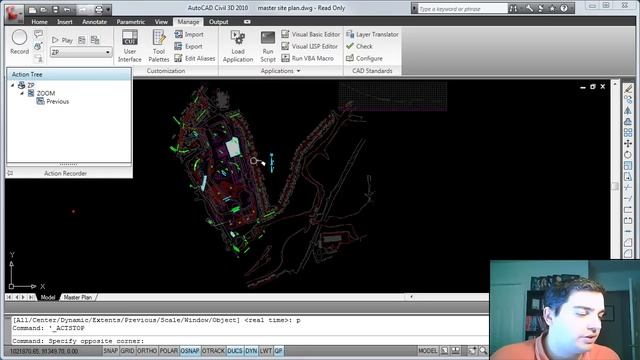Click Load Application
This screenshot has width=640, height=360.
tap(238, 46)
